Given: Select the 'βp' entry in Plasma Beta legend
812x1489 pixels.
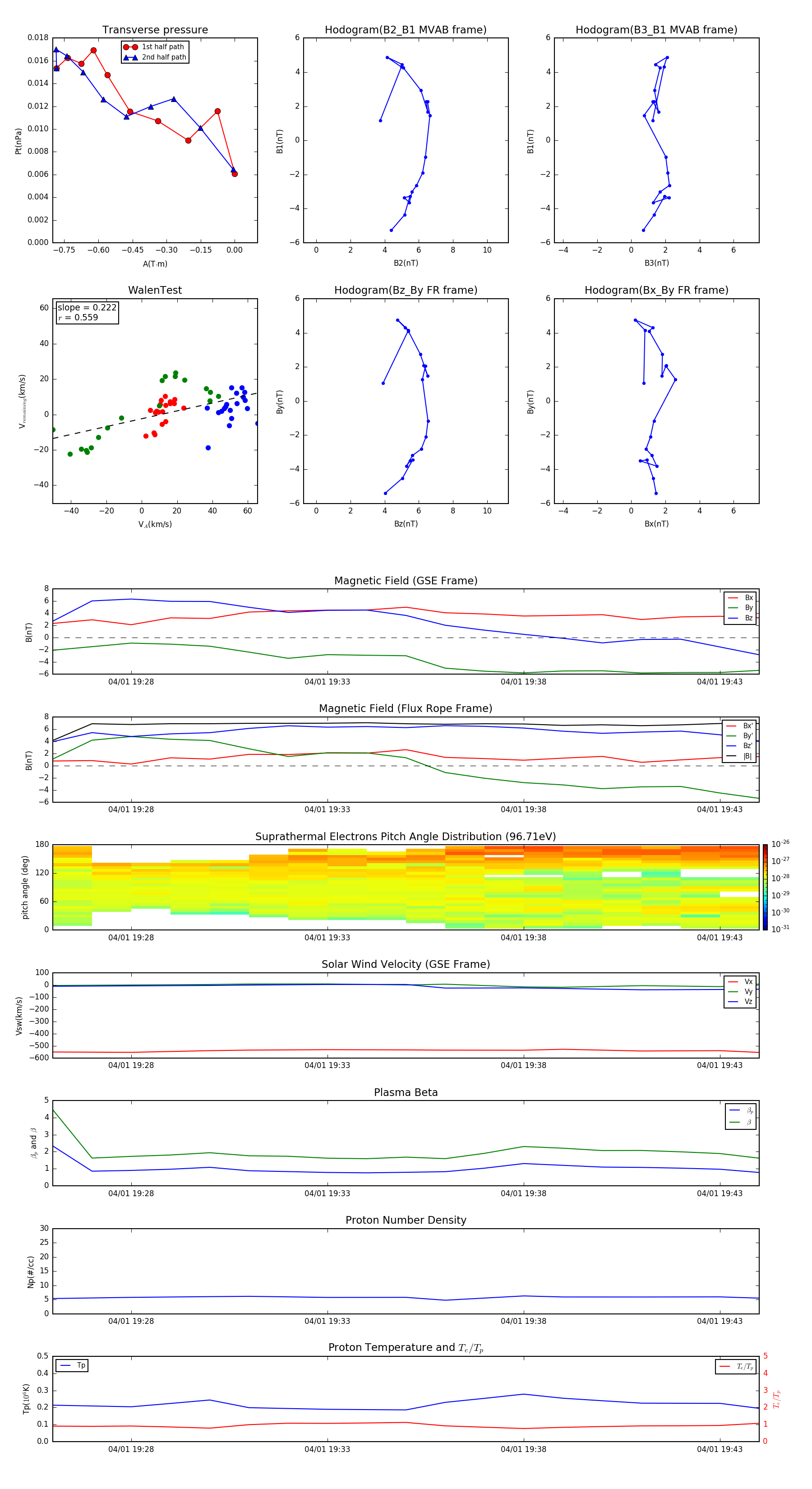Looking at the screenshot, I should 741,1110.
